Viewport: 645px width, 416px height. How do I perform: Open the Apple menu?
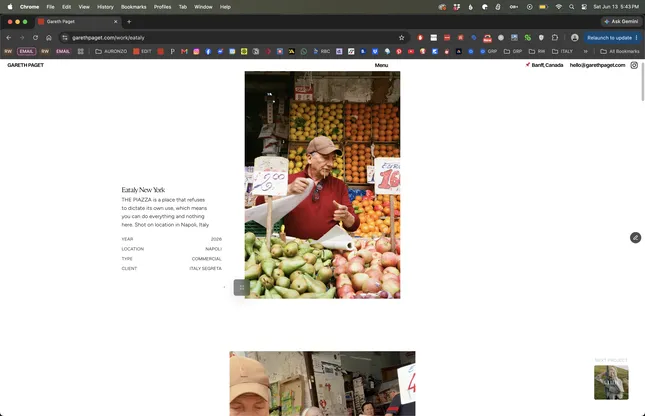(x=10, y=7)
